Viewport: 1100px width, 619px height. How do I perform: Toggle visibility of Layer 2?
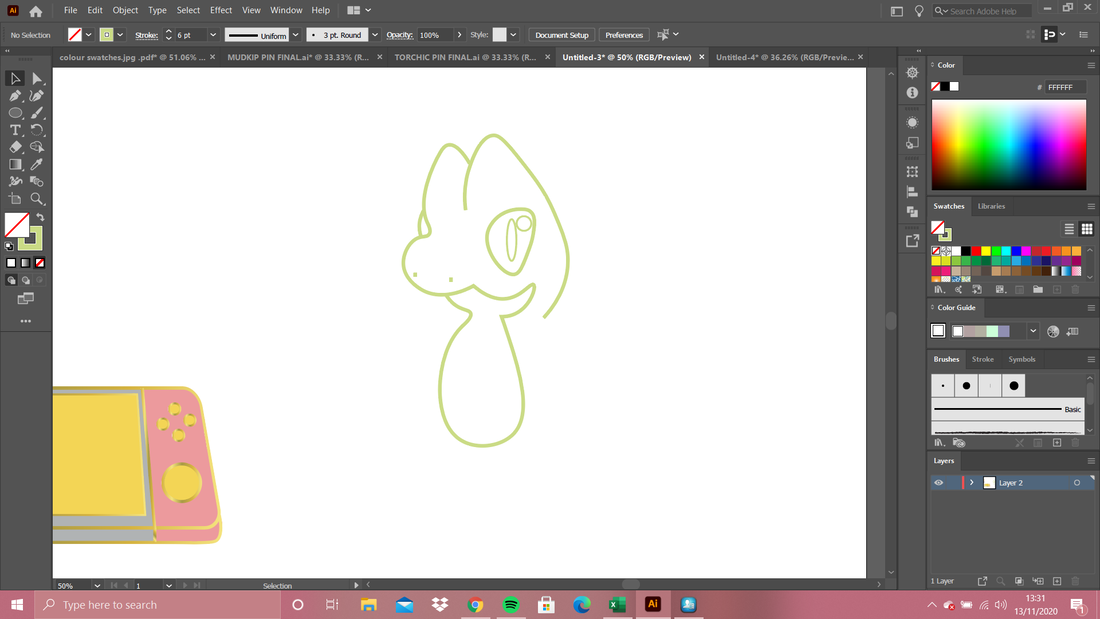click(x=939, y=483)
